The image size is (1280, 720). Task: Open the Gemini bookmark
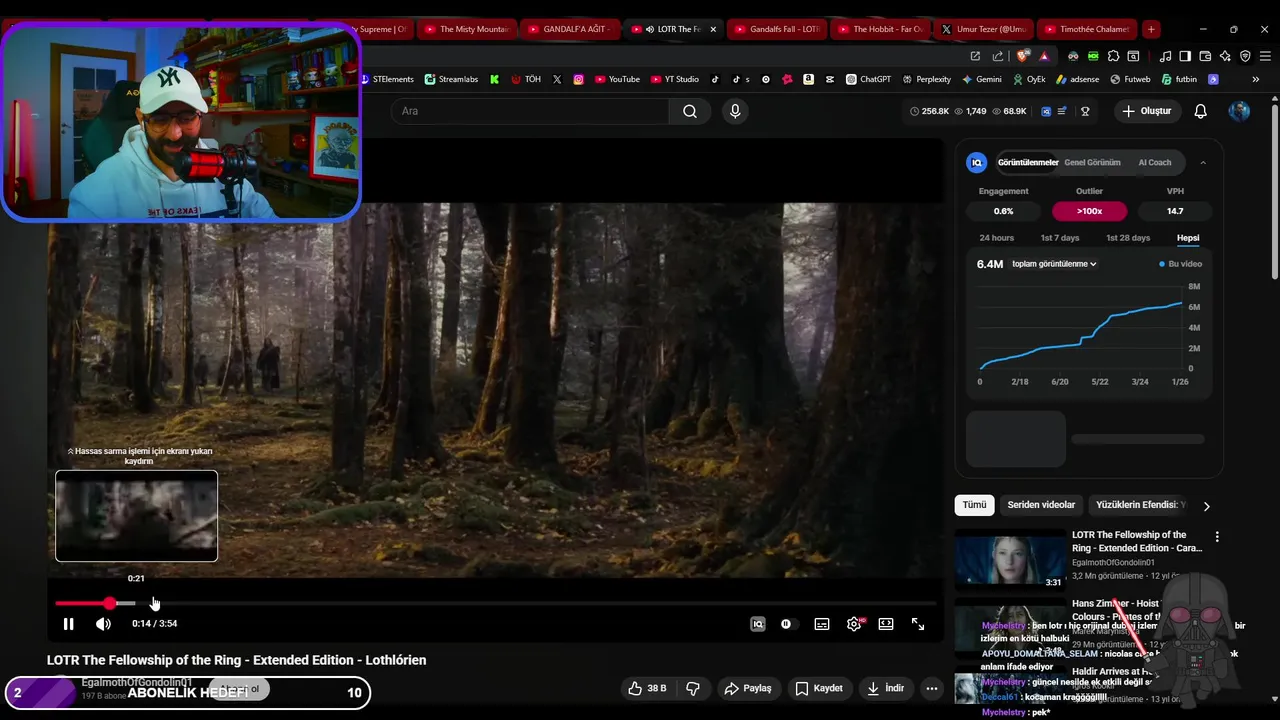982,79
